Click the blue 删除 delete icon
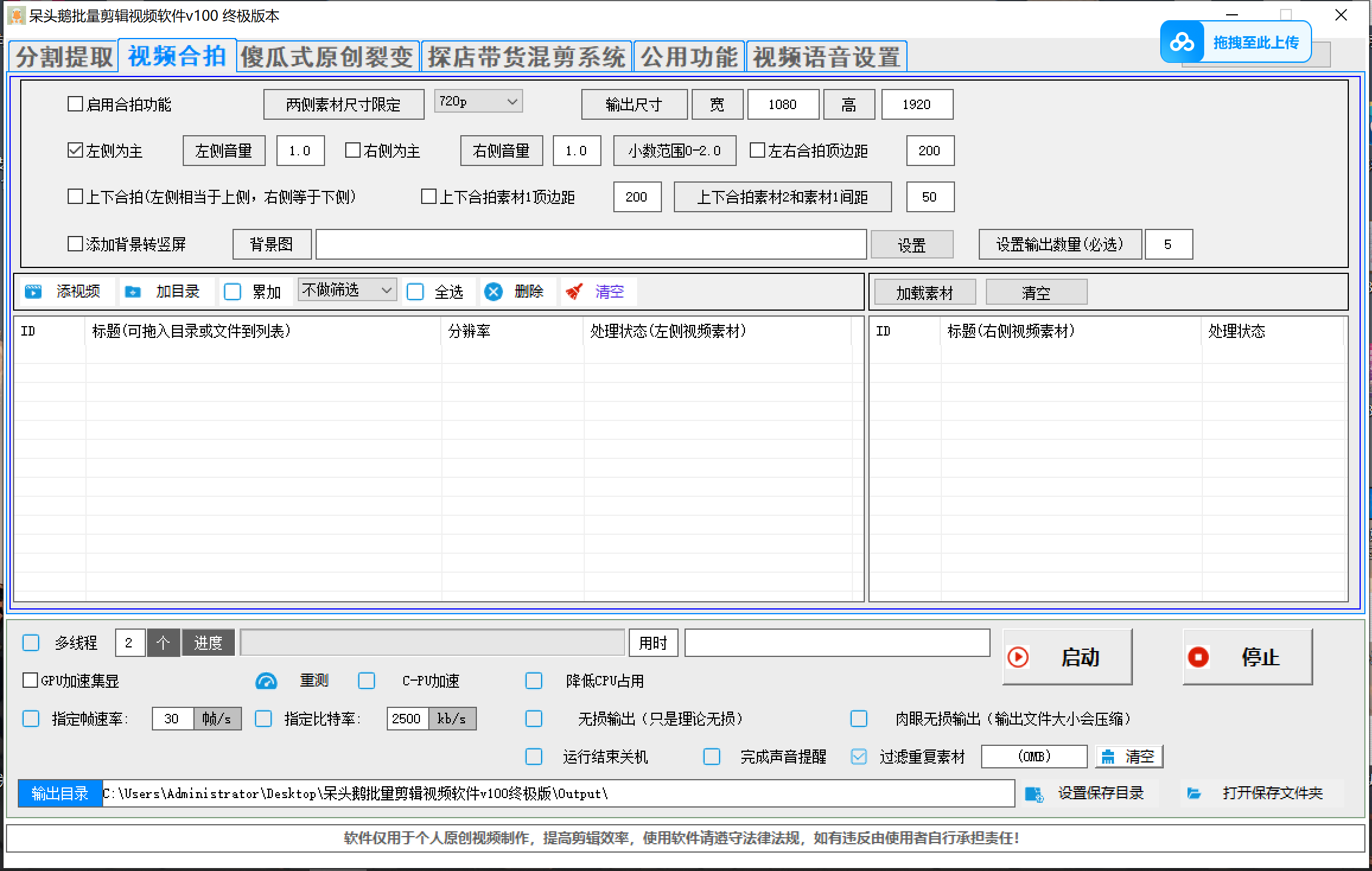Image resolution: width=1372 pixels, height=871 pixels. coord(493,291)
